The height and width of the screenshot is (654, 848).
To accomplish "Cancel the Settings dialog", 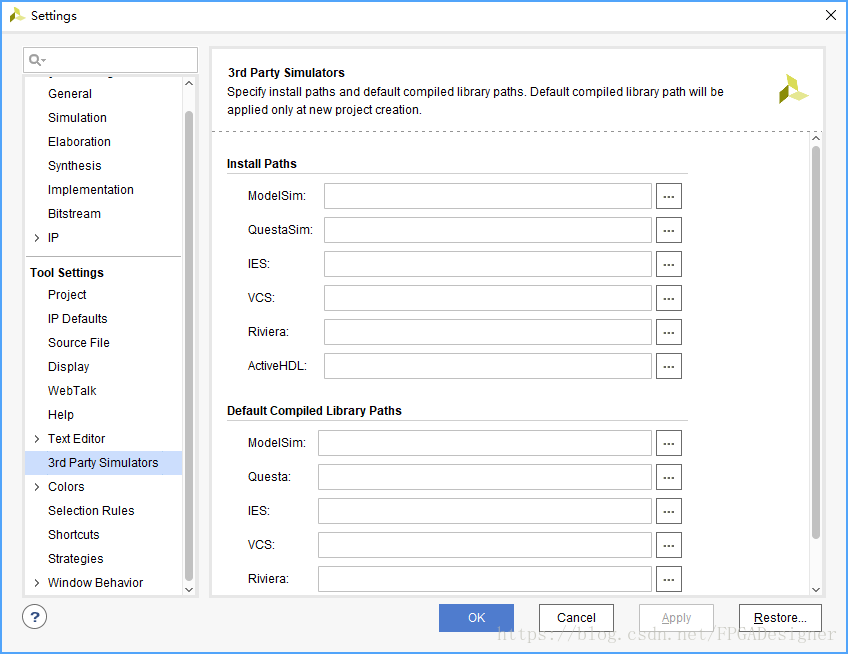I will pyautogui.click(x=577, y=618).
